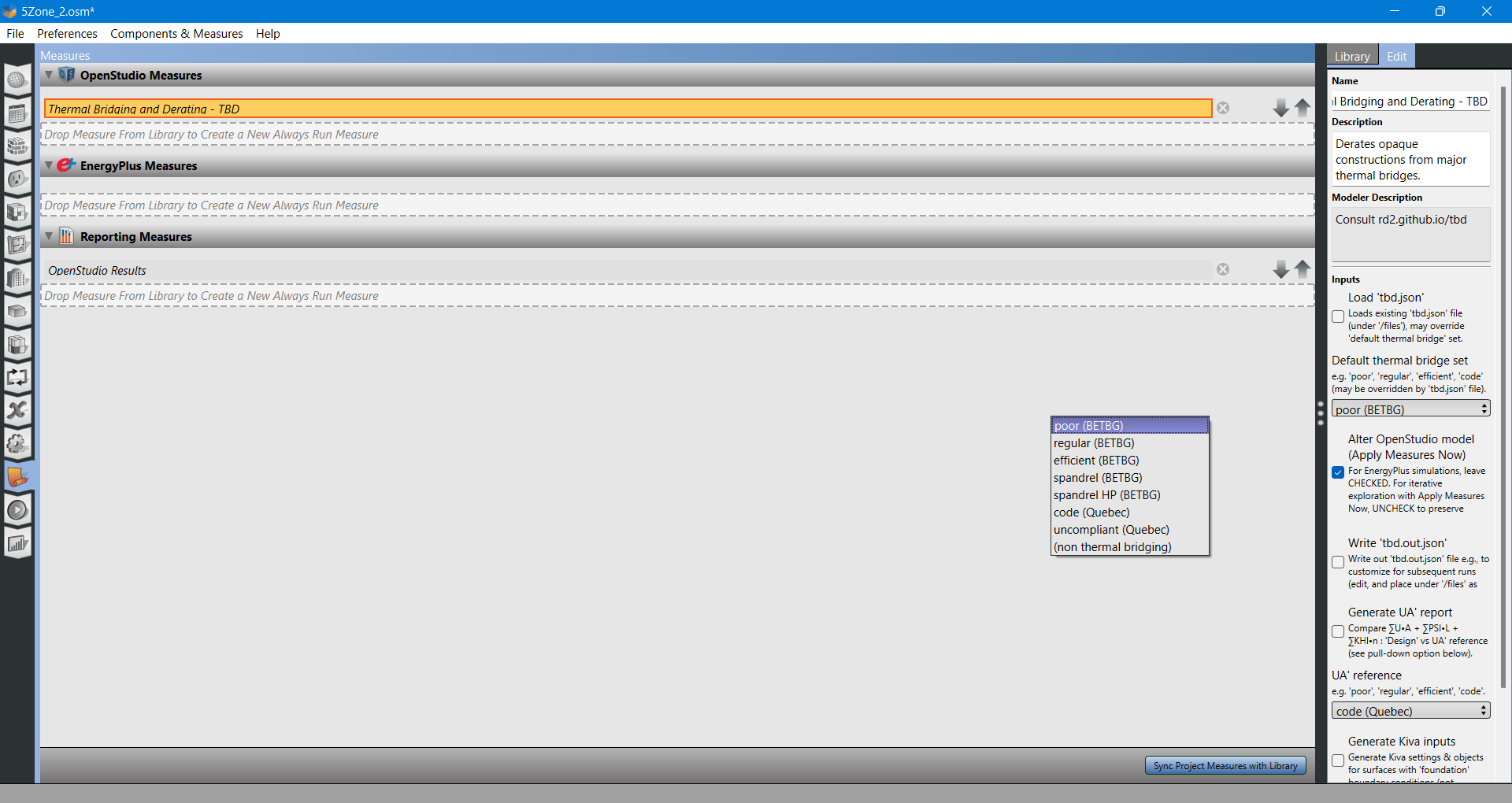Open the HVAC Systems loop icon
1512x803 pixels.
[17, 377]
